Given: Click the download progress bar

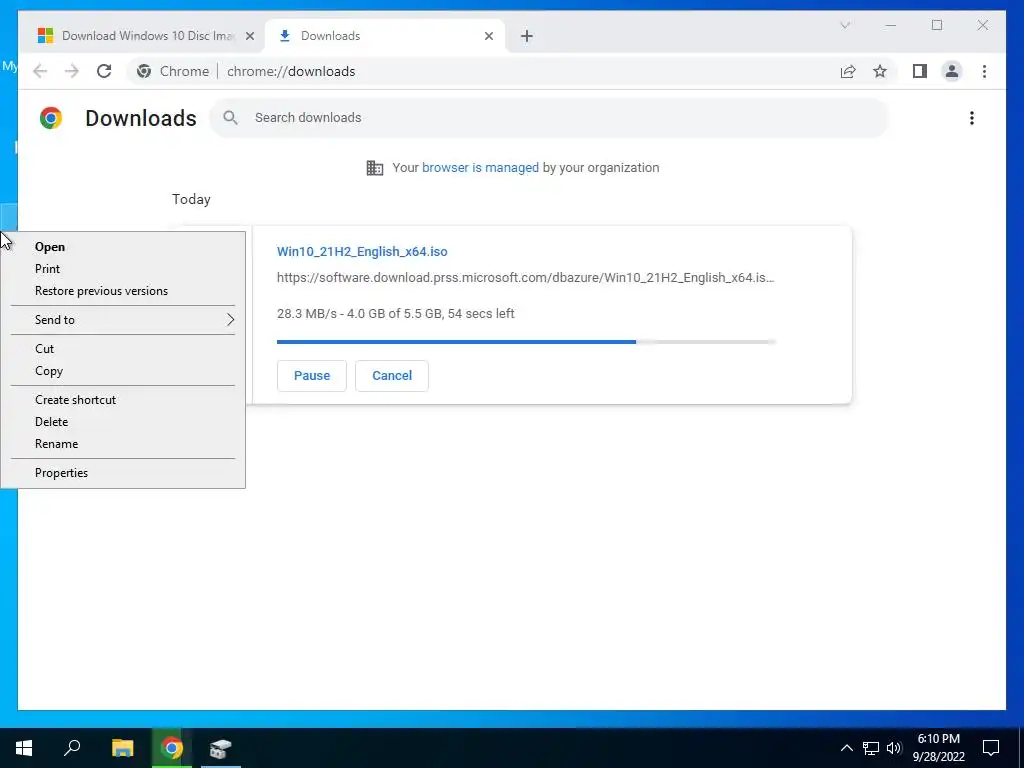Looking at the screenshot, I should (x=526, y=342).
